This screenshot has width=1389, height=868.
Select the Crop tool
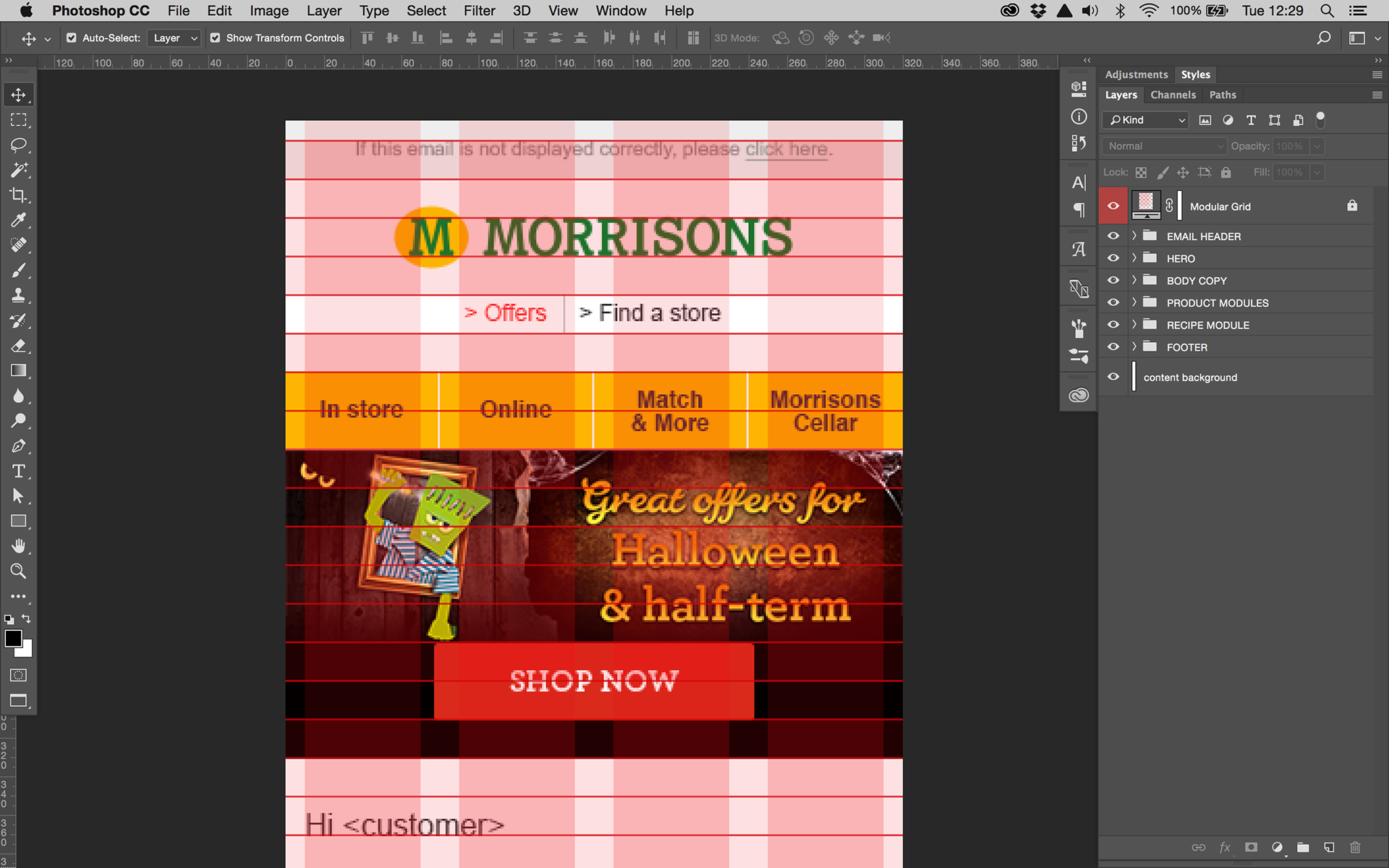pos(19,195)
